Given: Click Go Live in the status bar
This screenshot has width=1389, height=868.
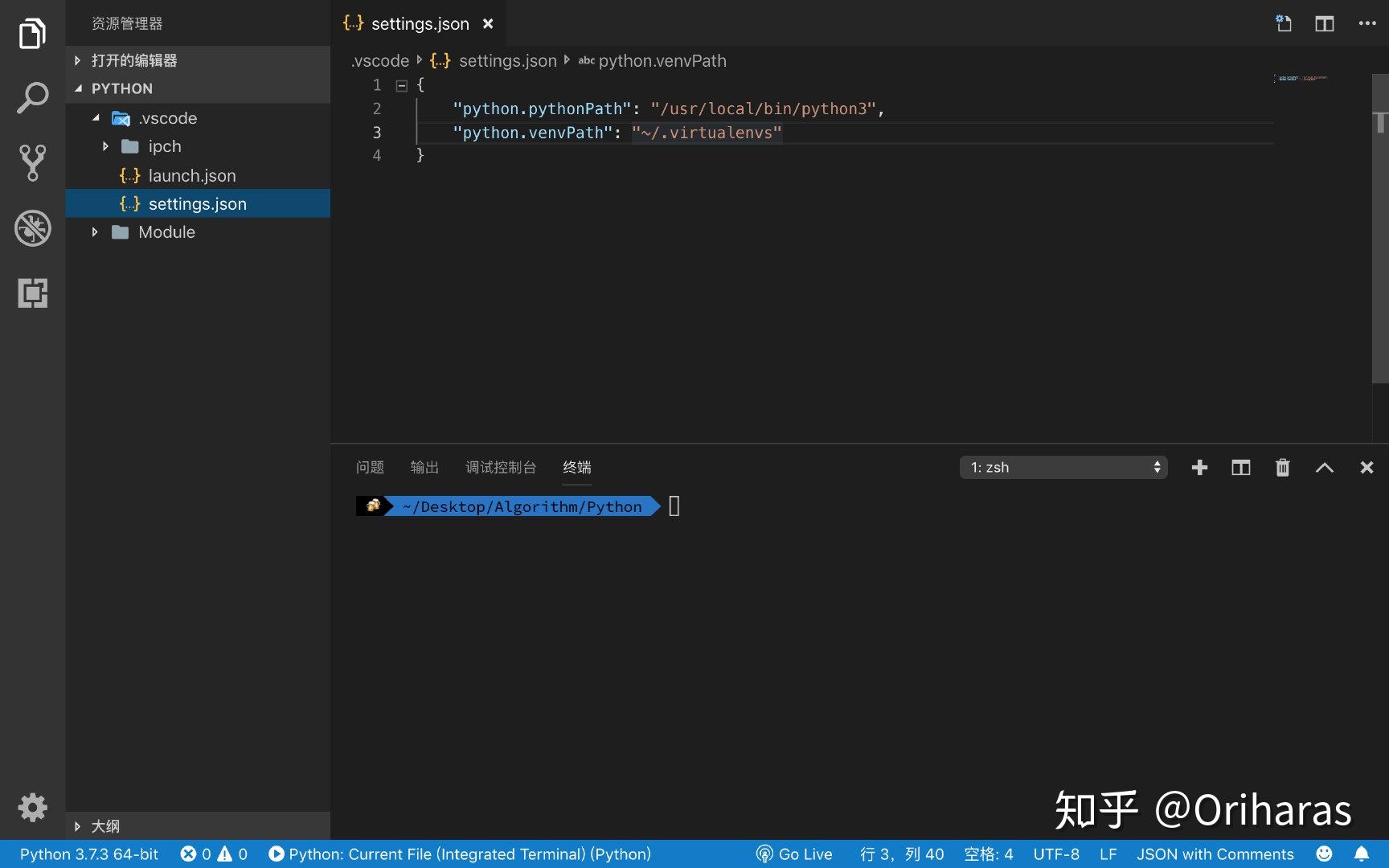Looking at the screenshot, I should [x=794, y=854].
